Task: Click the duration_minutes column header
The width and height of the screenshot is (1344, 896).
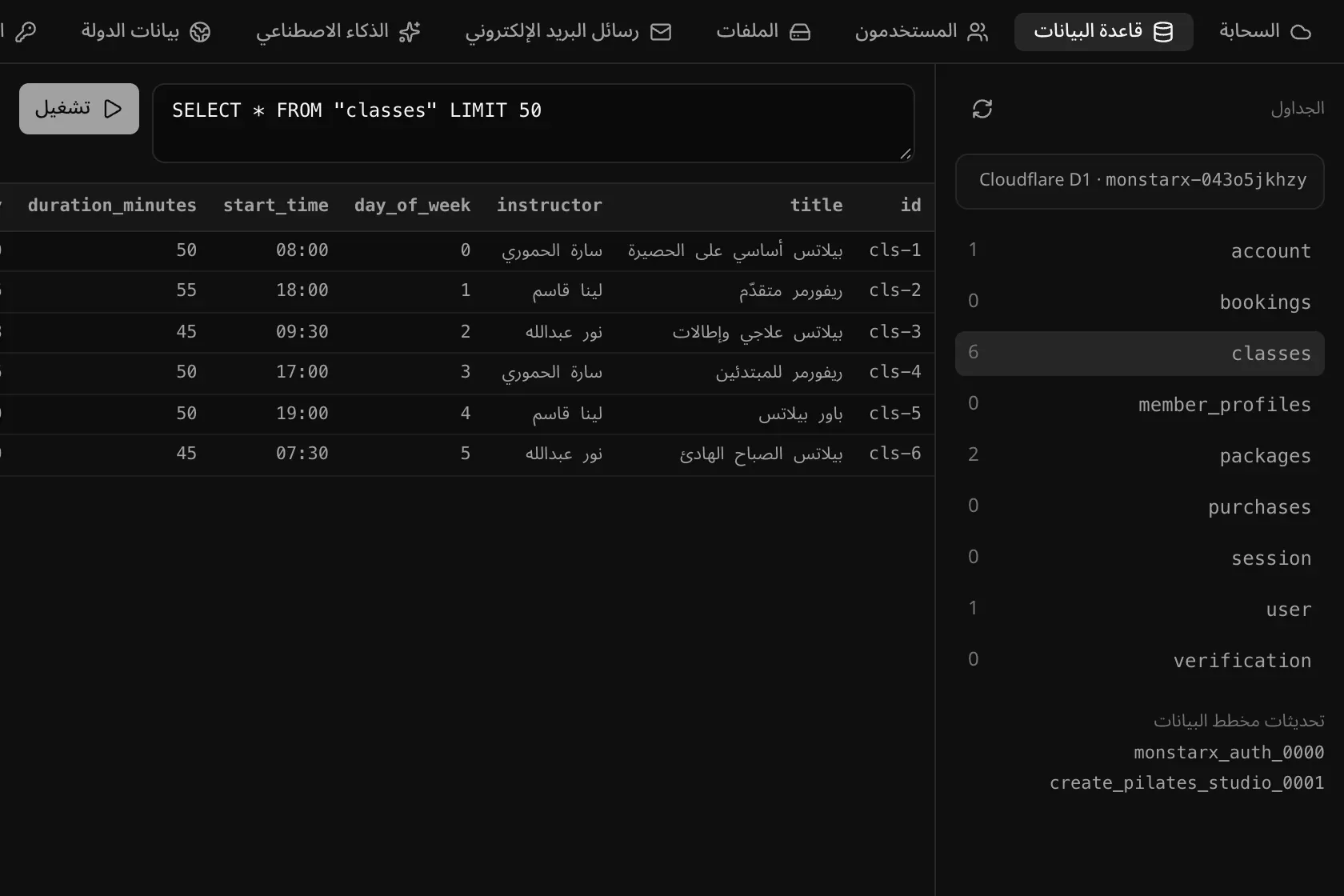Action: (x=112, y=206)
